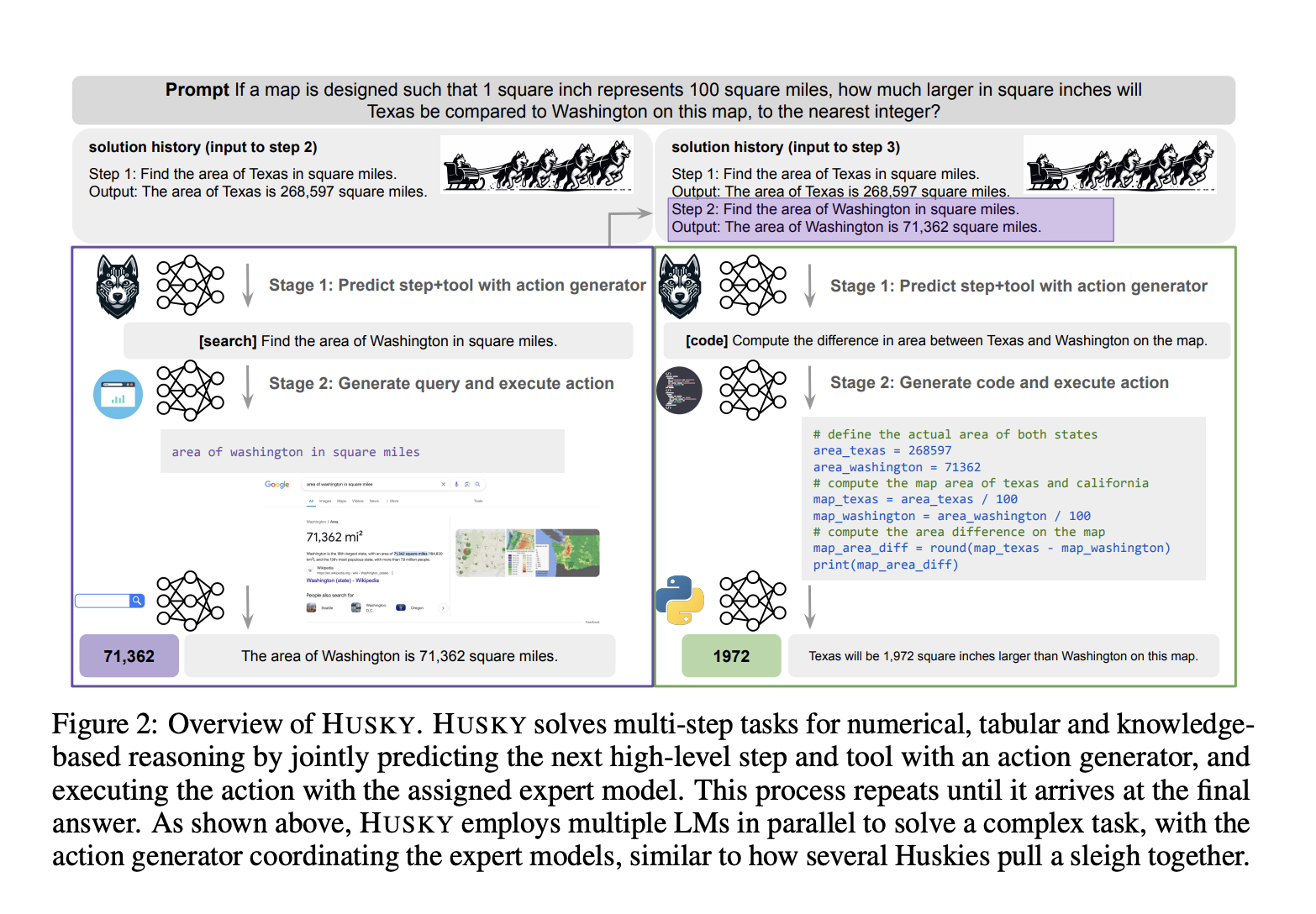Clear the search query with the X icon
The width and height of the screenshot is (1316, 914).
(x=444, y=484)
